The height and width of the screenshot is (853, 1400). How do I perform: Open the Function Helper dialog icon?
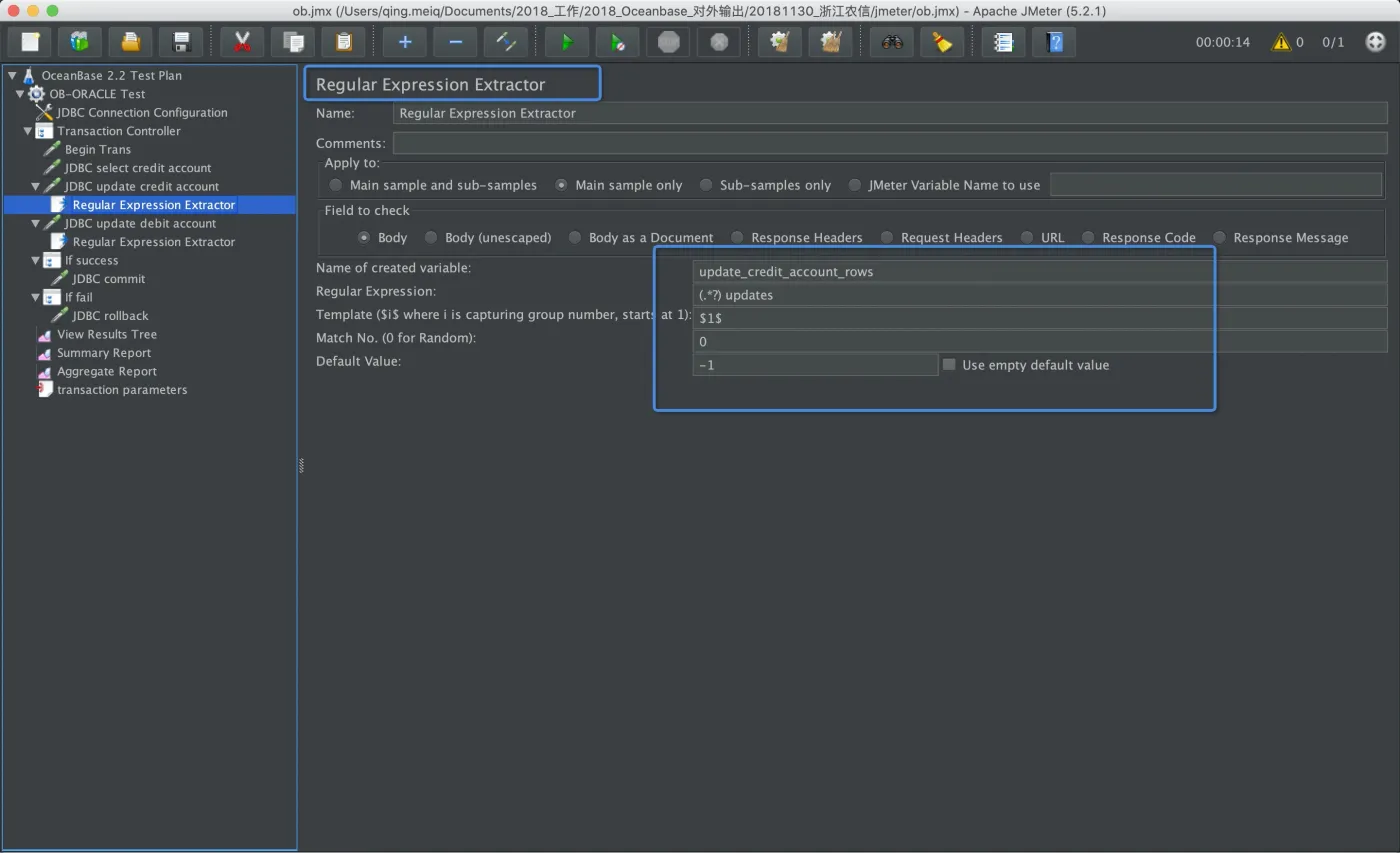click(1003, 42)
